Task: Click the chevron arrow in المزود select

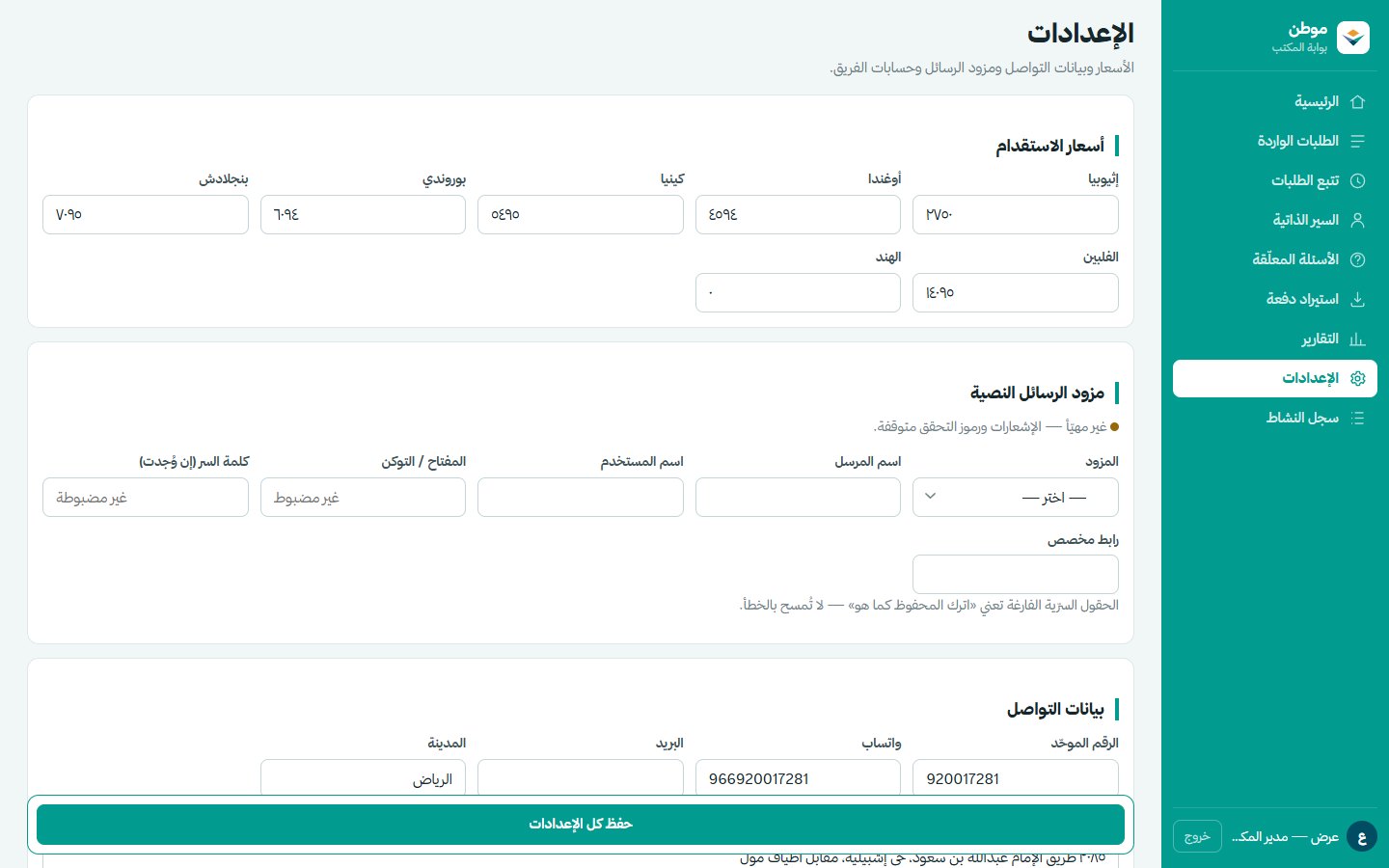Action: click(x=931, y=497)
